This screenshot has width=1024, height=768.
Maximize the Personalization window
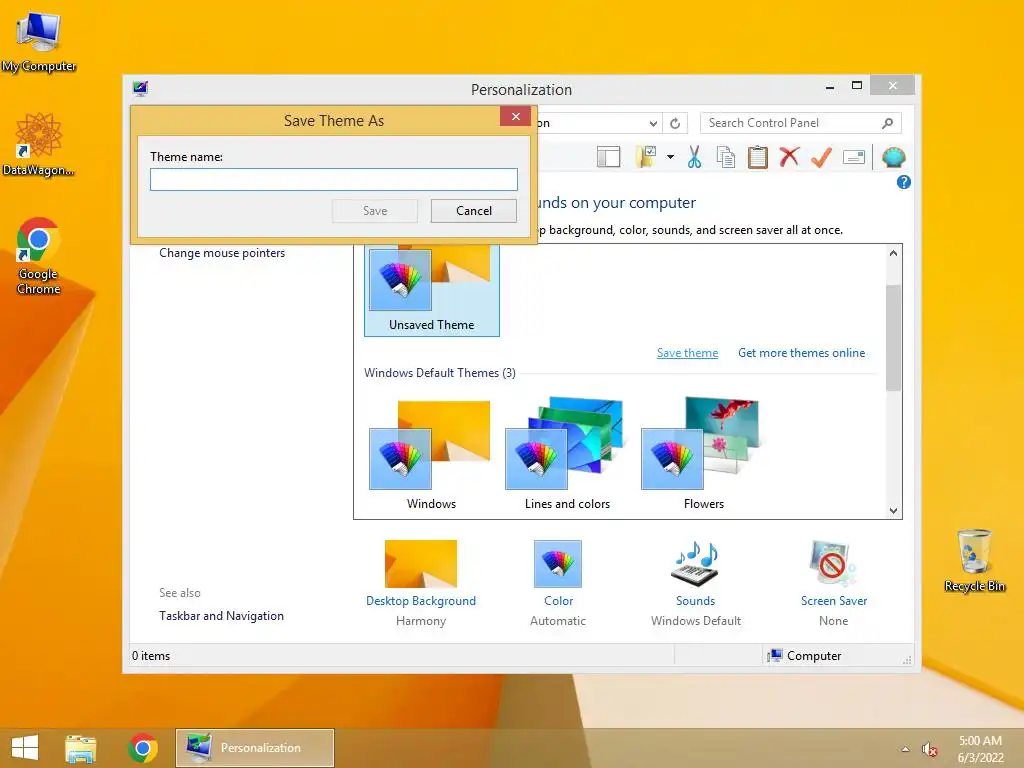[857, 86]
